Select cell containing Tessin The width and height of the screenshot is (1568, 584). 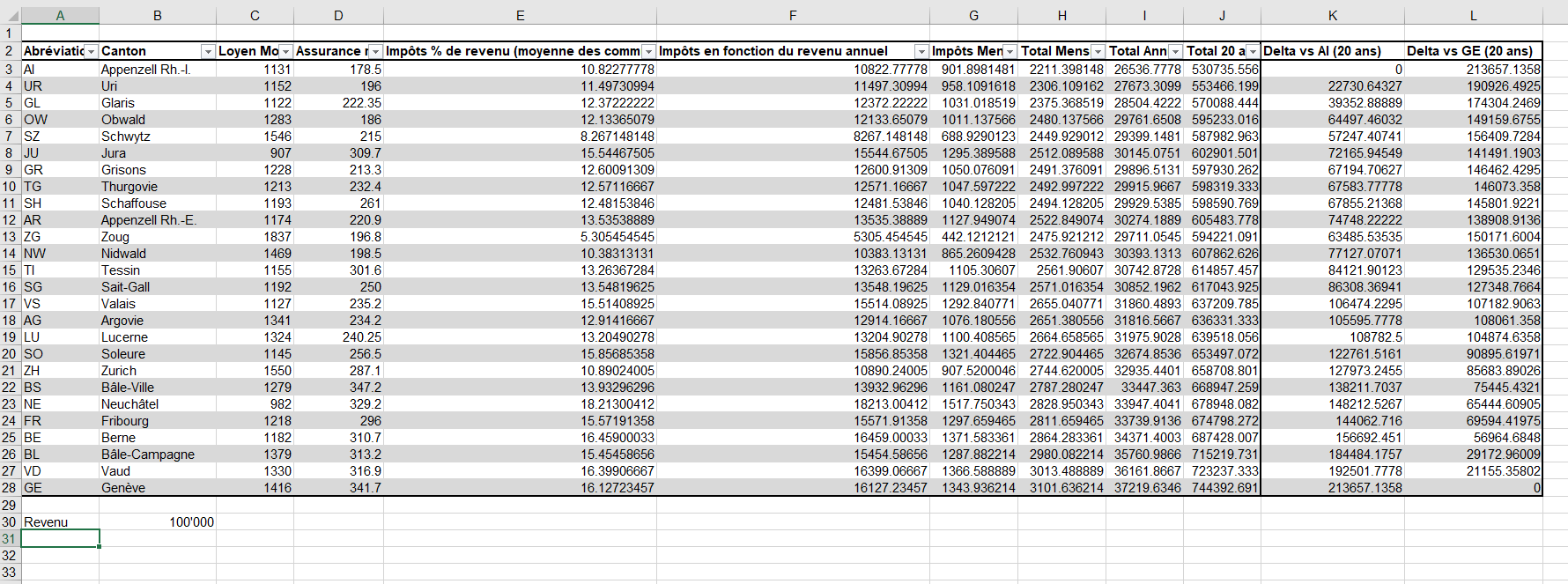[157, 270]
